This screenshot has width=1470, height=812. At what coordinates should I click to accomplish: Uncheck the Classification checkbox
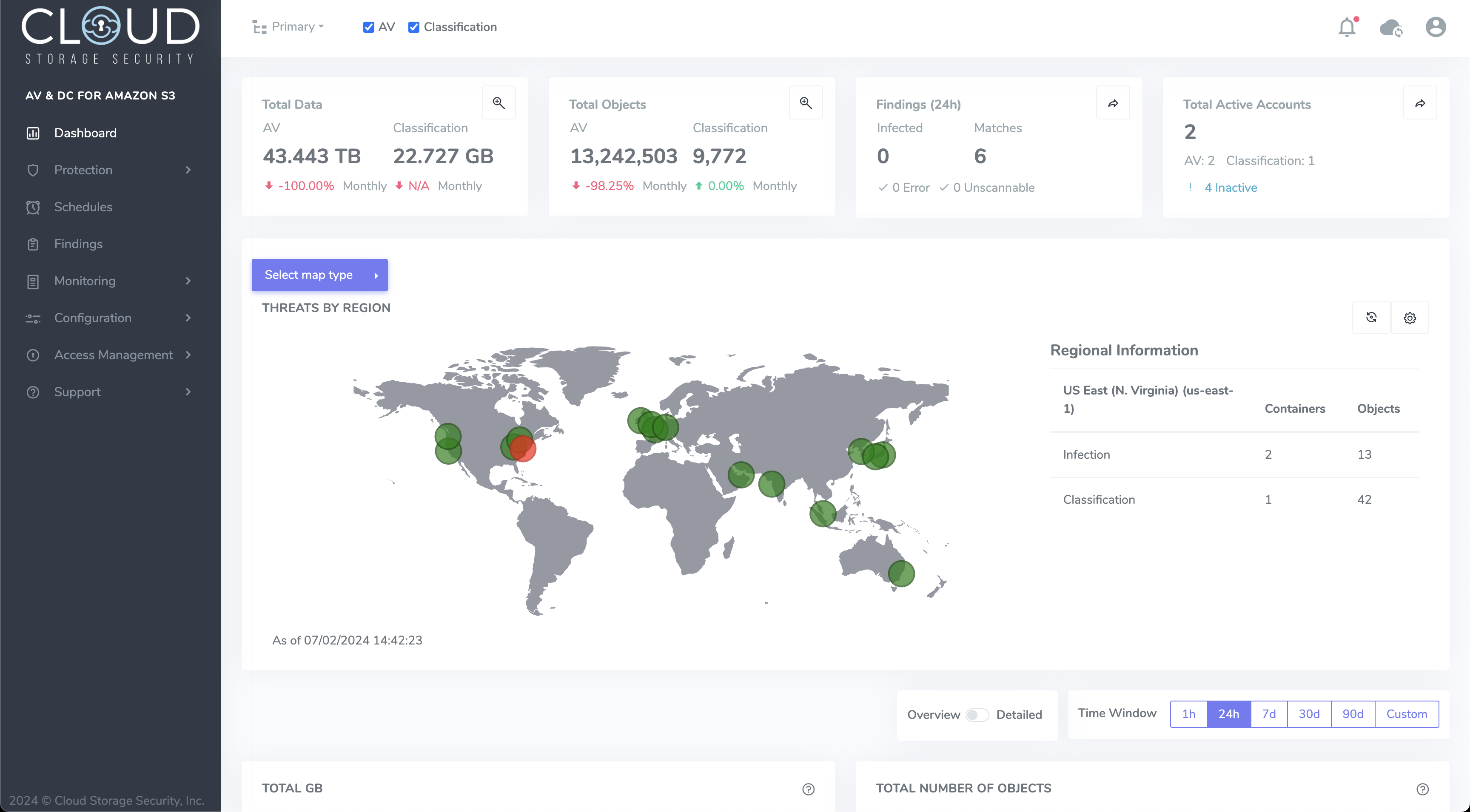tap(414, 27)
